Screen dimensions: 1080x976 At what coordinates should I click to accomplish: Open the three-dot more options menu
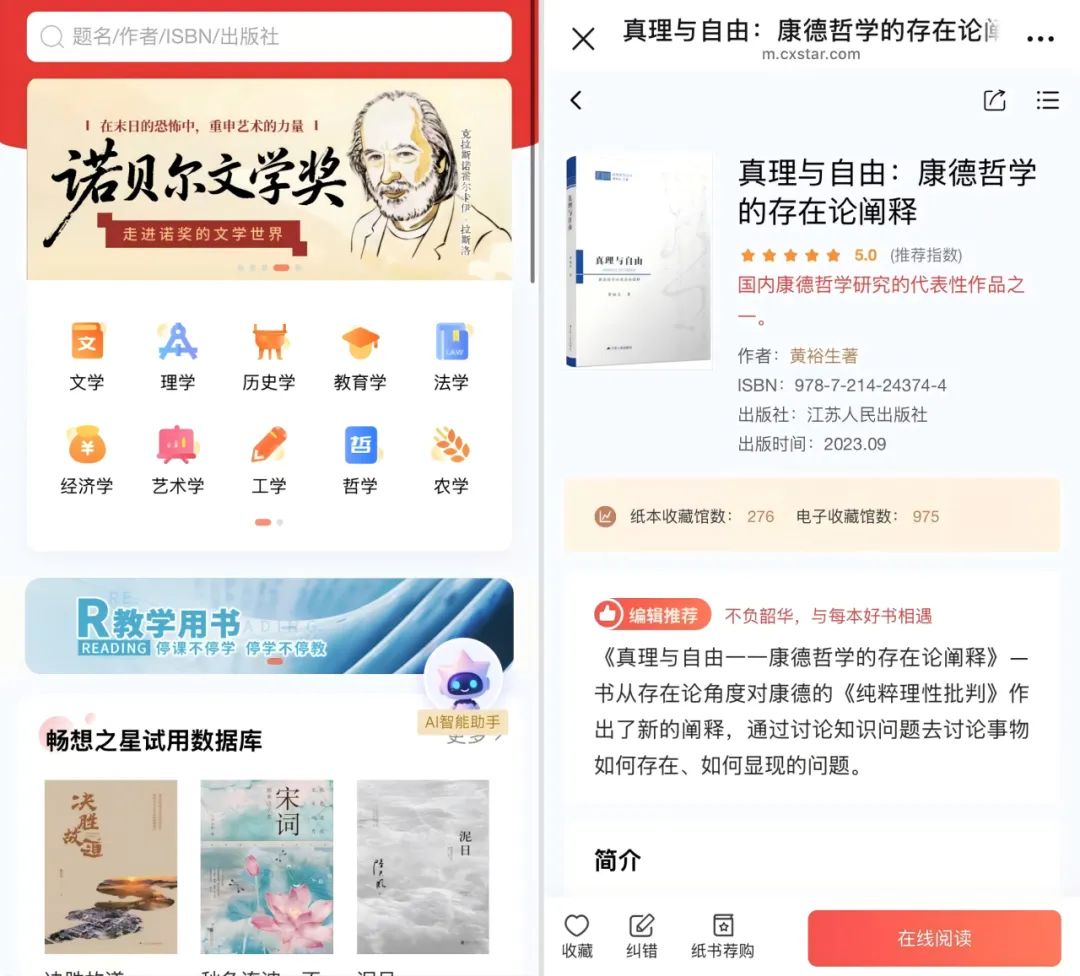tap(1040, 39)
